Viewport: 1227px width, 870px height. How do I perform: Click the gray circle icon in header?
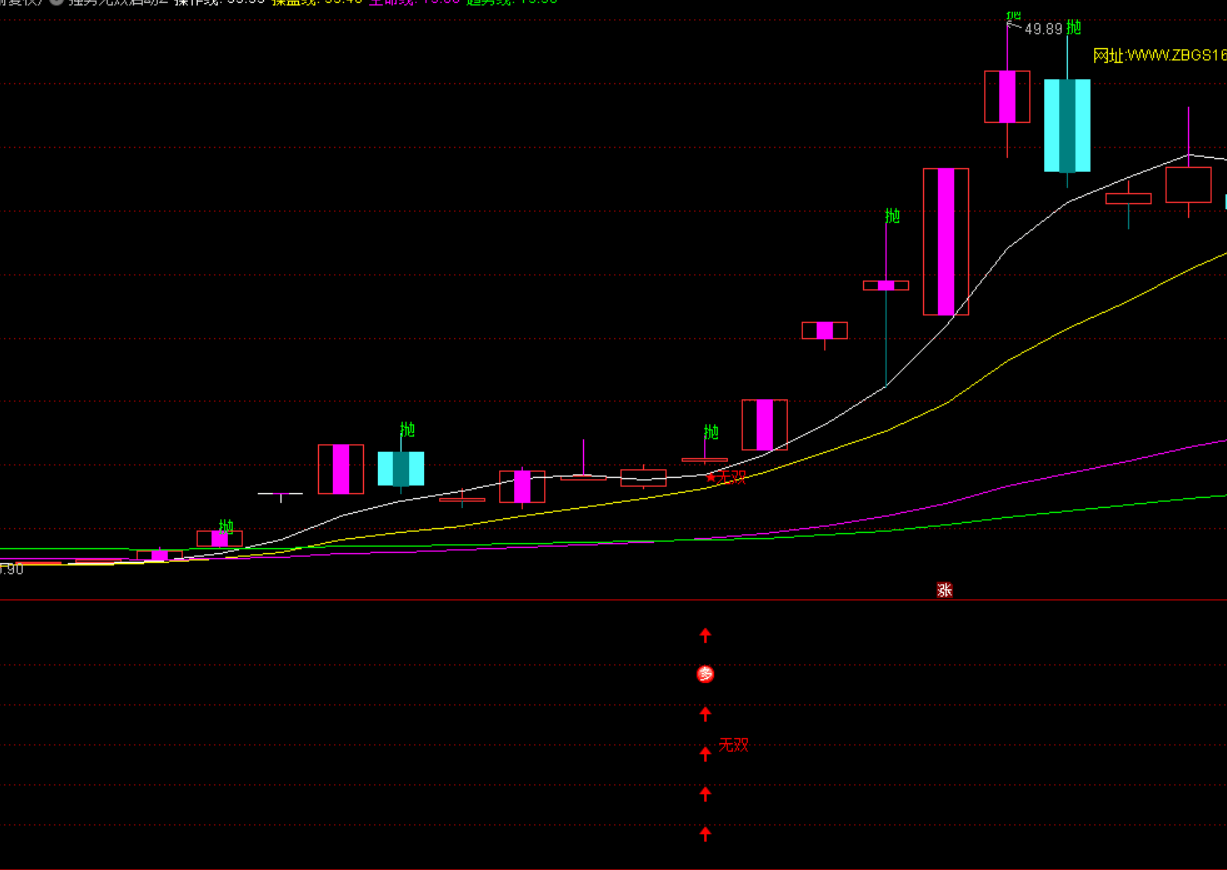56,2
